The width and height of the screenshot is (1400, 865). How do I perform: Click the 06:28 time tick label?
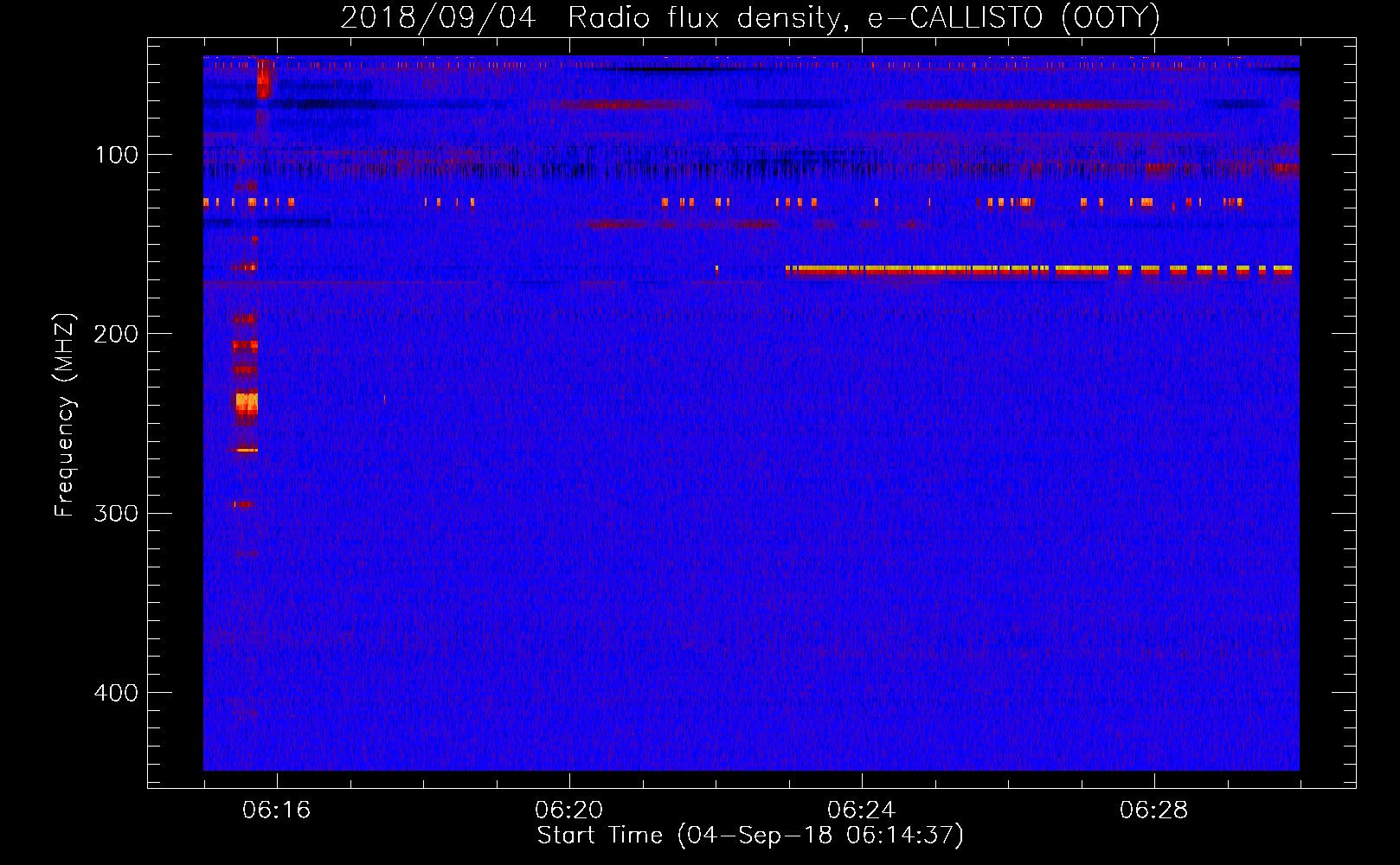pos(1153,811)
